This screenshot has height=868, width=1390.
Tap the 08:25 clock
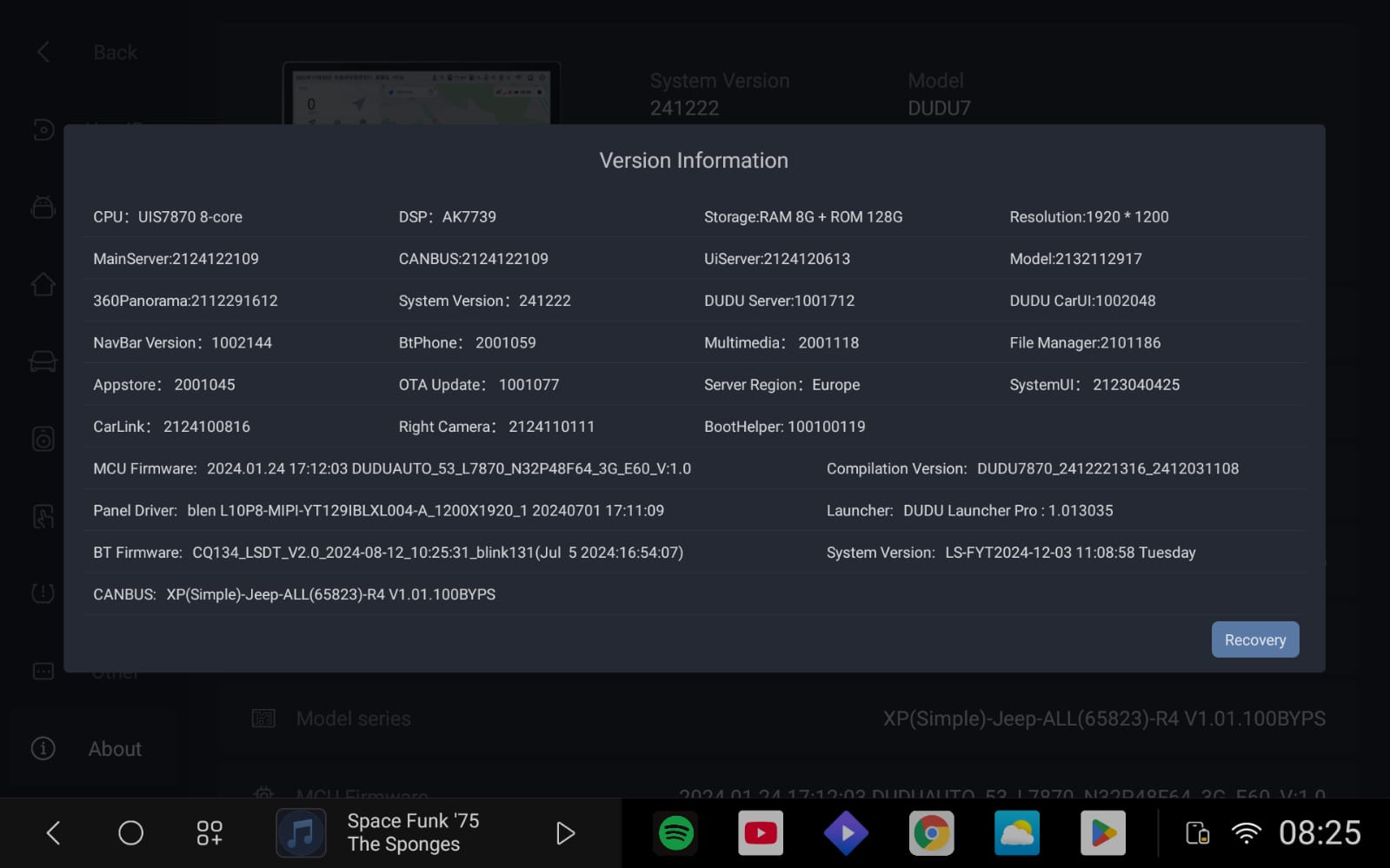coord(1320,833)
